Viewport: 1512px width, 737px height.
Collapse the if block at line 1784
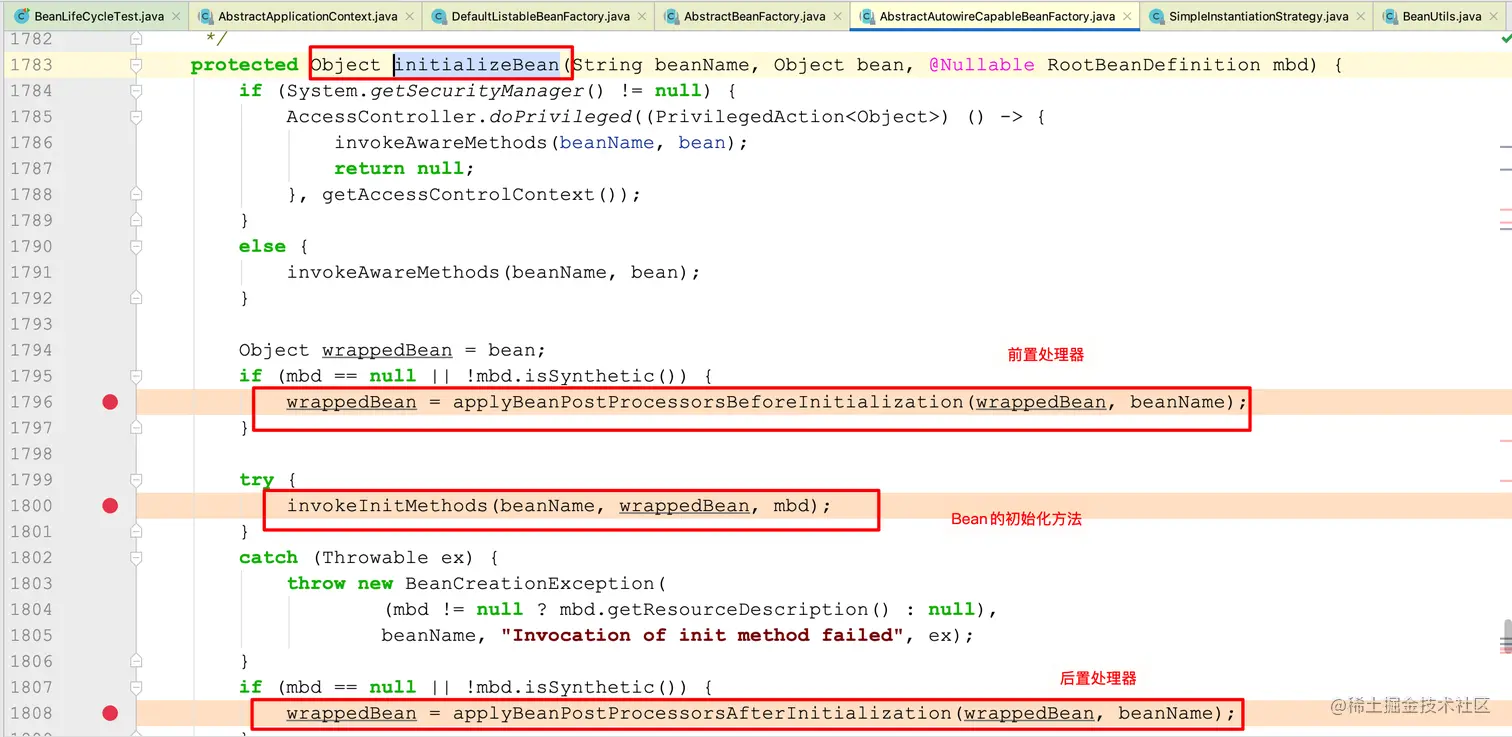tap(136, 91)
